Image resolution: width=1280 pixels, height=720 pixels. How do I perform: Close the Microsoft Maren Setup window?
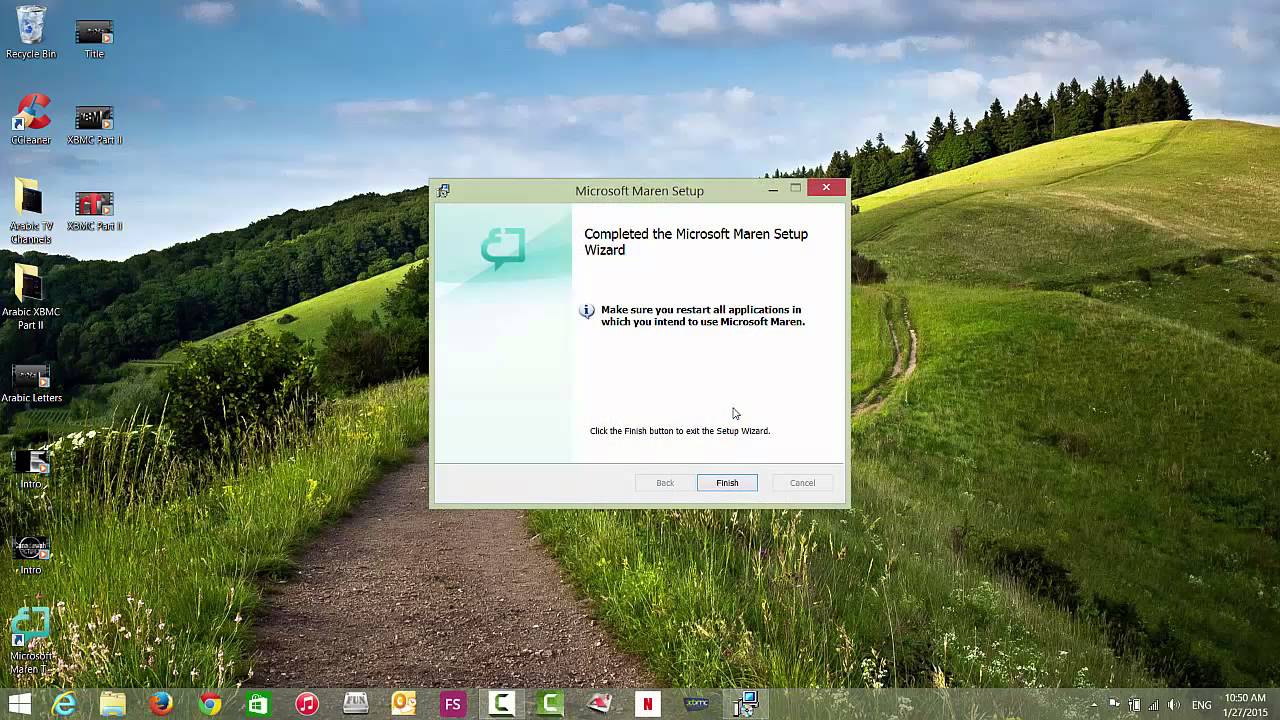pos(826,188)
